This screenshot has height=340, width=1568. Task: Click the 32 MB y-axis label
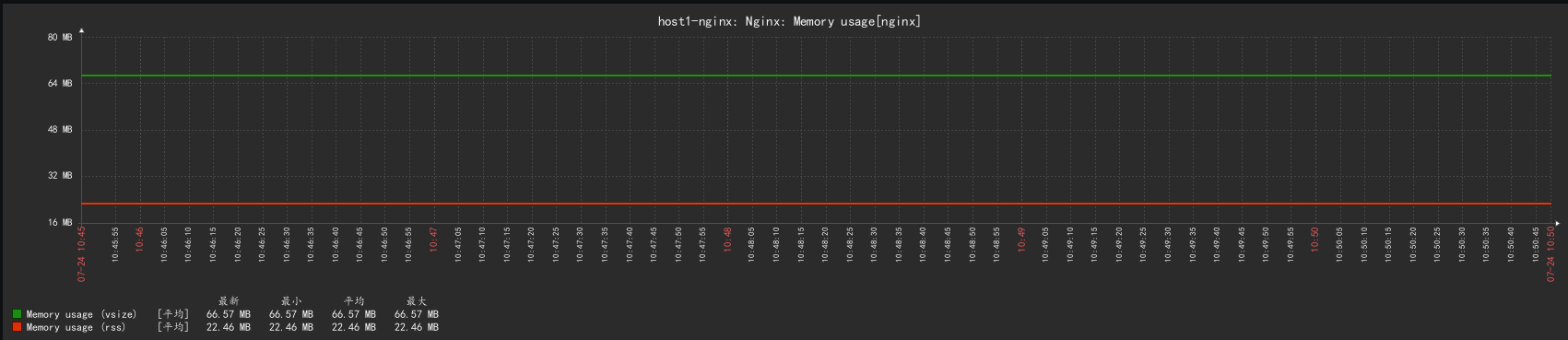60,176
